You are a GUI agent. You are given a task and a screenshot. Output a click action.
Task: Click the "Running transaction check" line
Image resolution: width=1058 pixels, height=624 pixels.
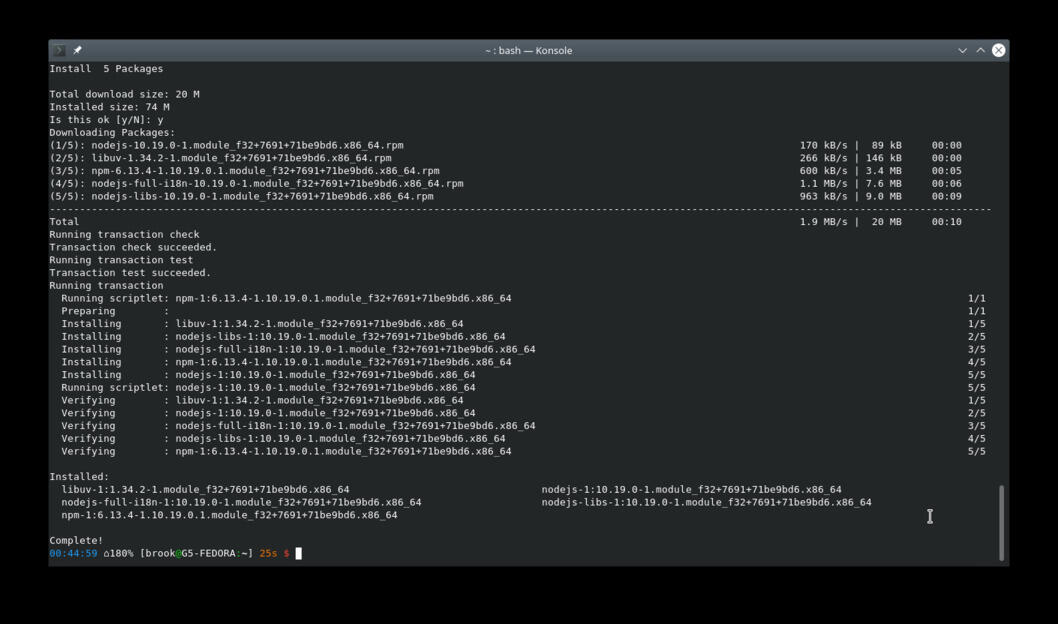point(124,235)
